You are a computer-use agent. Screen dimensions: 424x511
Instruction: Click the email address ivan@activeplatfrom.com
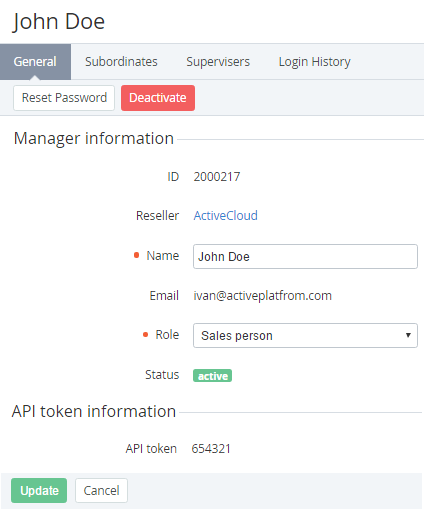[x=263, y=296]
